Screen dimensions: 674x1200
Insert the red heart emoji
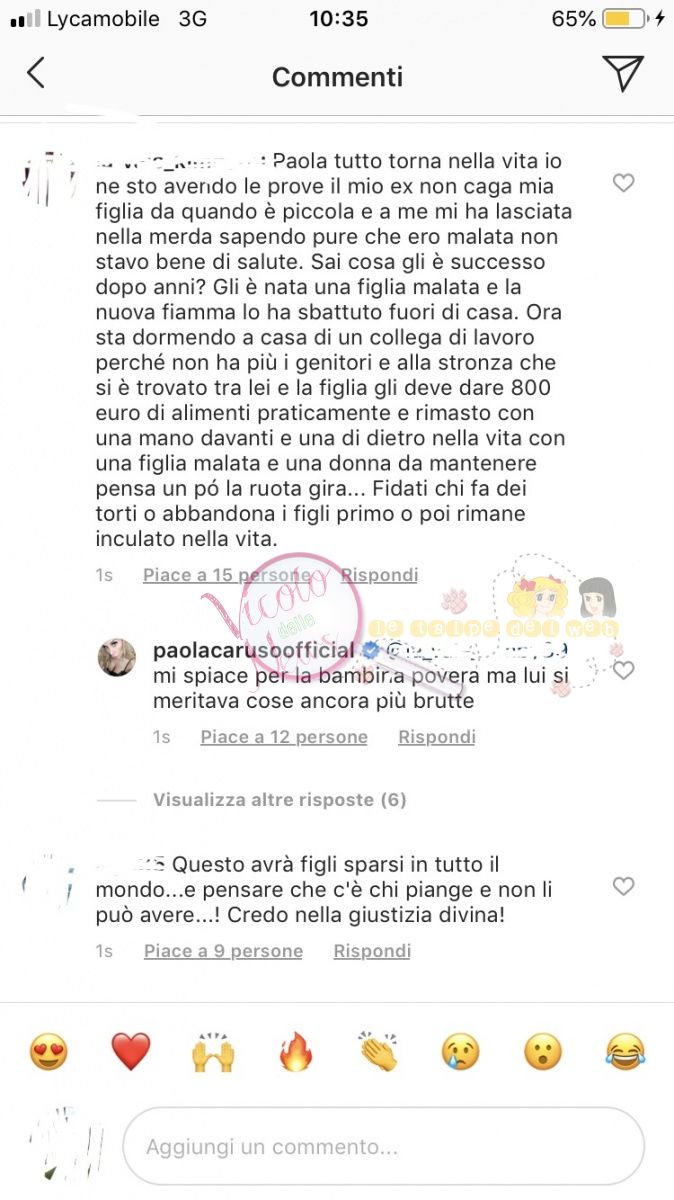130,1052
